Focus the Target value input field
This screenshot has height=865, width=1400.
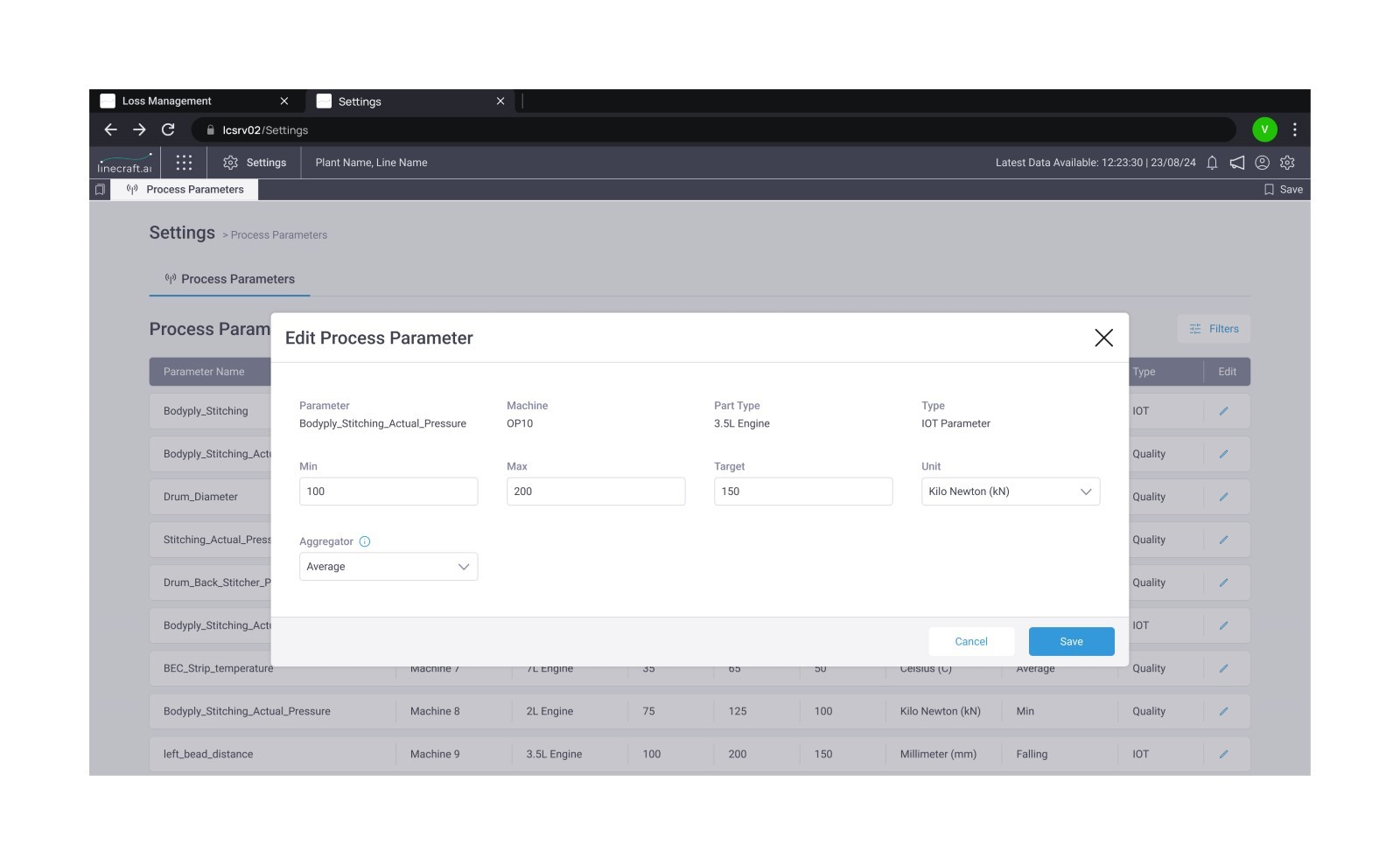(802, 492)
